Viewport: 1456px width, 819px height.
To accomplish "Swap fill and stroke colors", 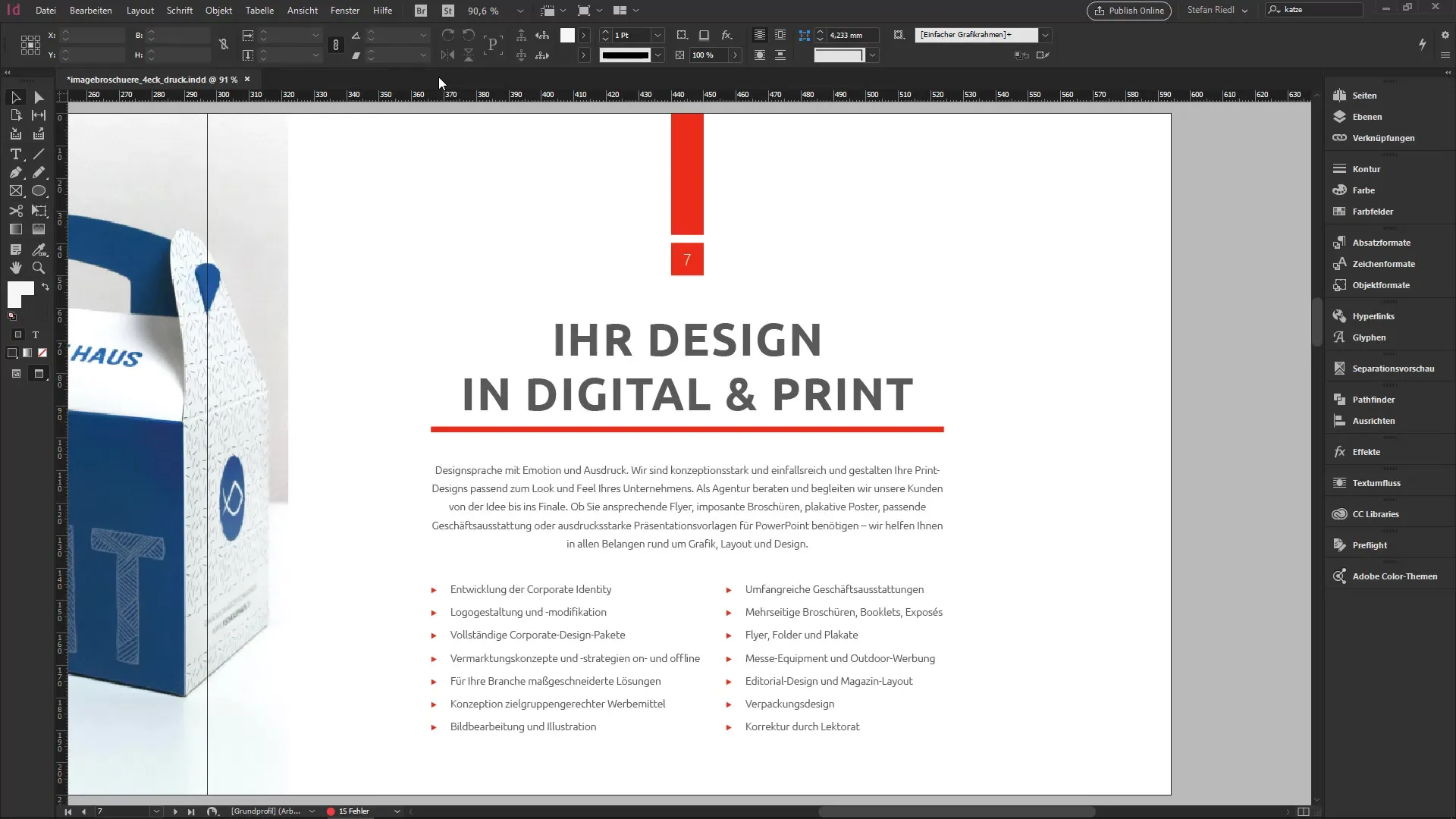I will (x=45, y=287).
